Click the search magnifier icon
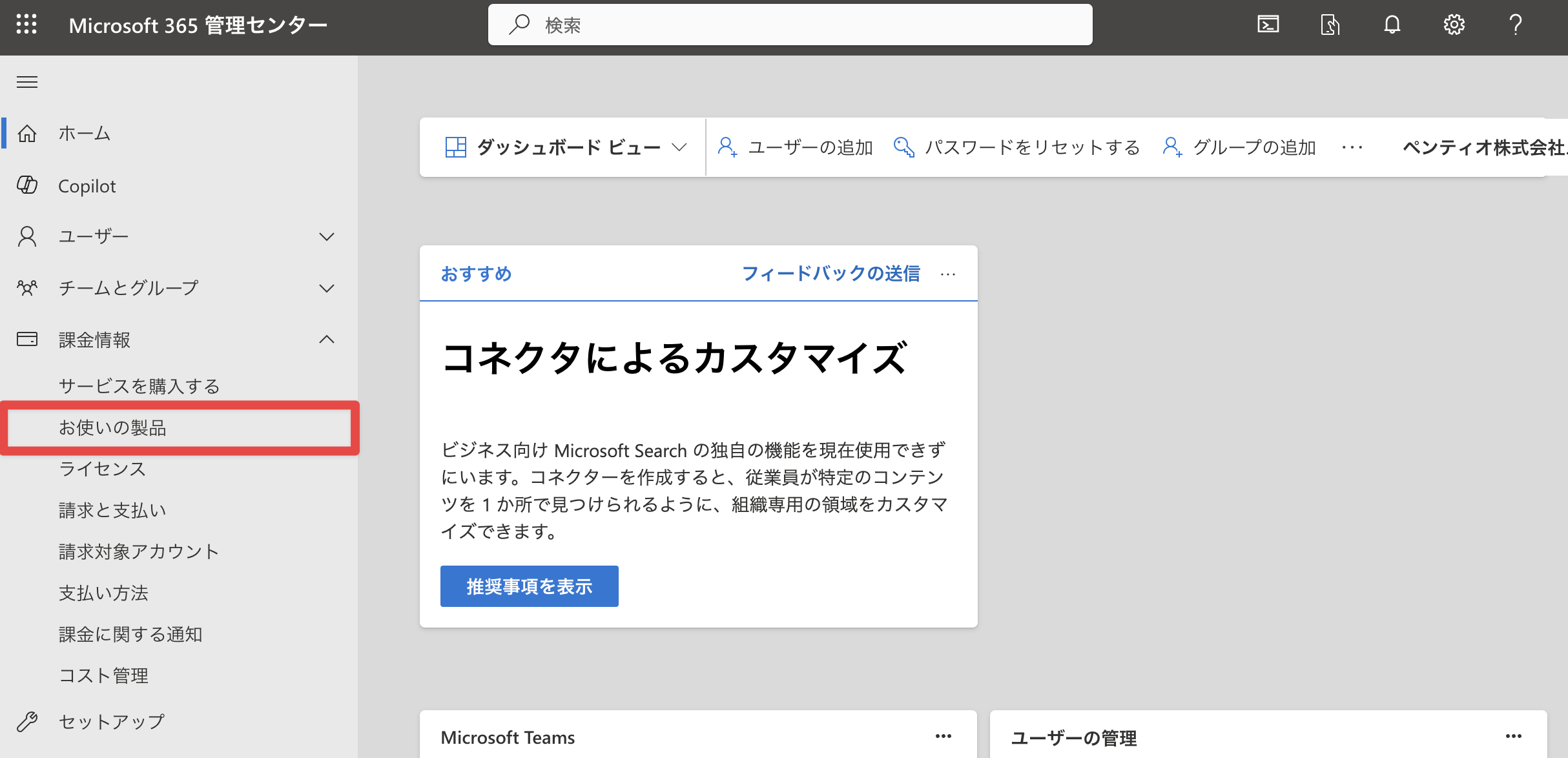The width and height of the screenshot is (1568, 758). (x=519, y=25)
